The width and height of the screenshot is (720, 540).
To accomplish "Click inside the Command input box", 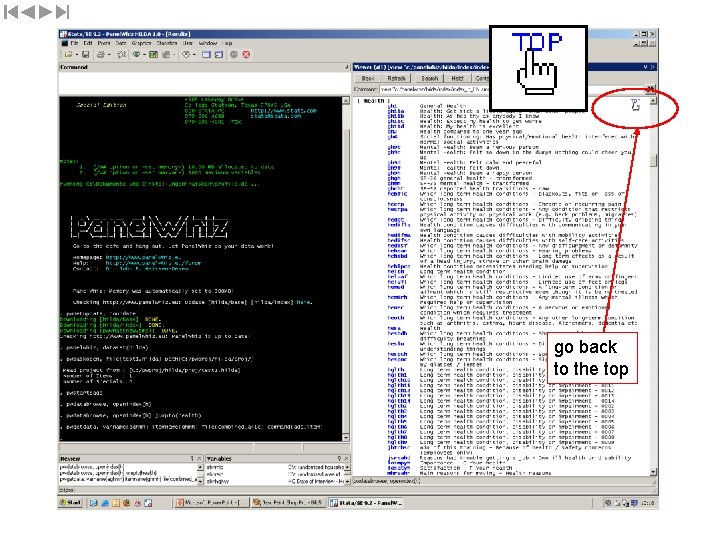I will tap(204, 83).
